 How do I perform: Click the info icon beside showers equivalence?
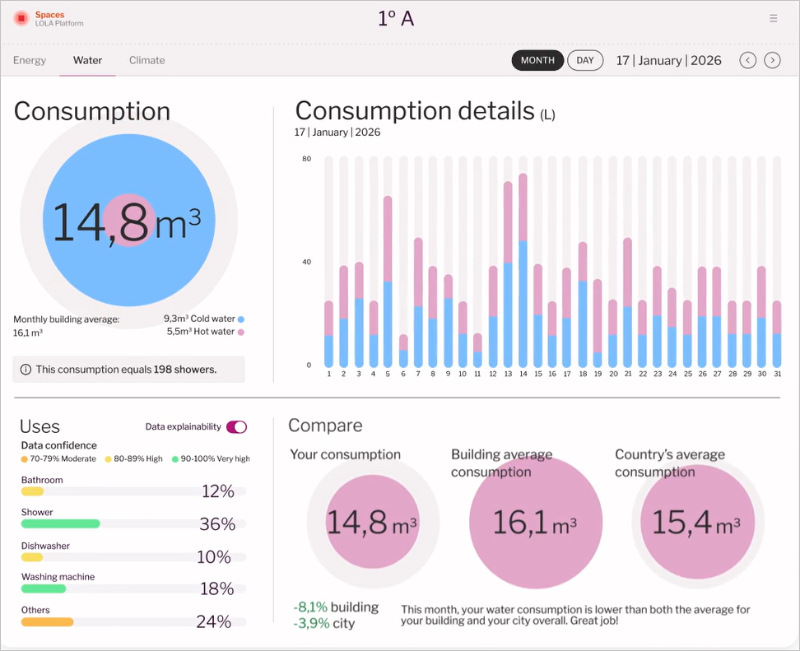25,370
